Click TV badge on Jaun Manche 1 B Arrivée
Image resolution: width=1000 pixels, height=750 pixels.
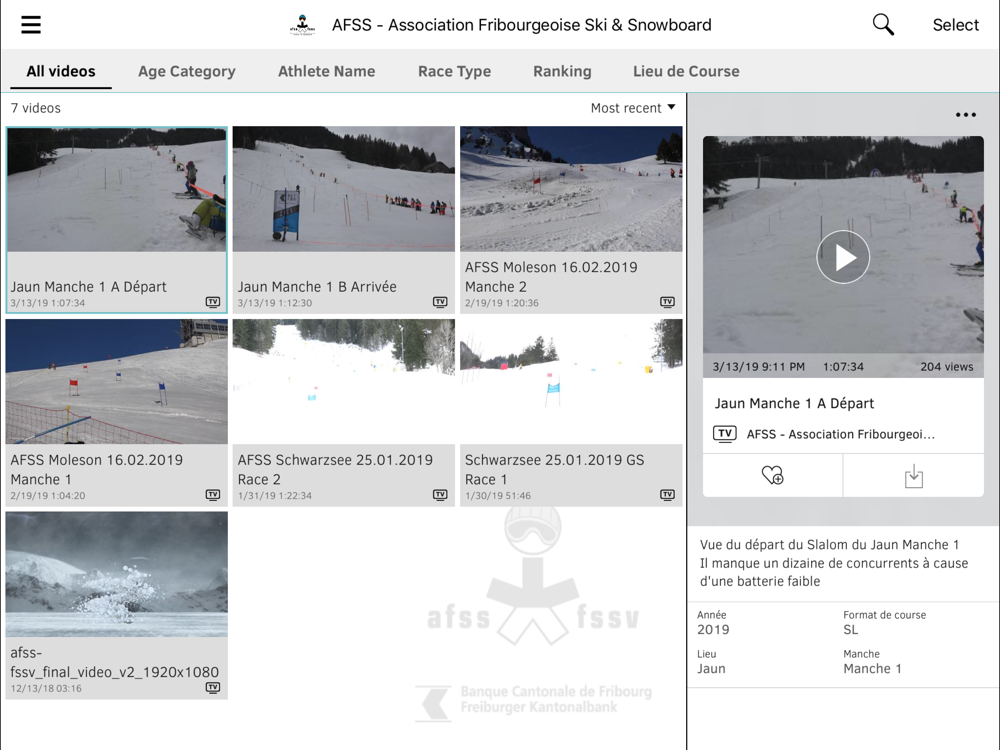pyautogui.click(x=440, y=302)
